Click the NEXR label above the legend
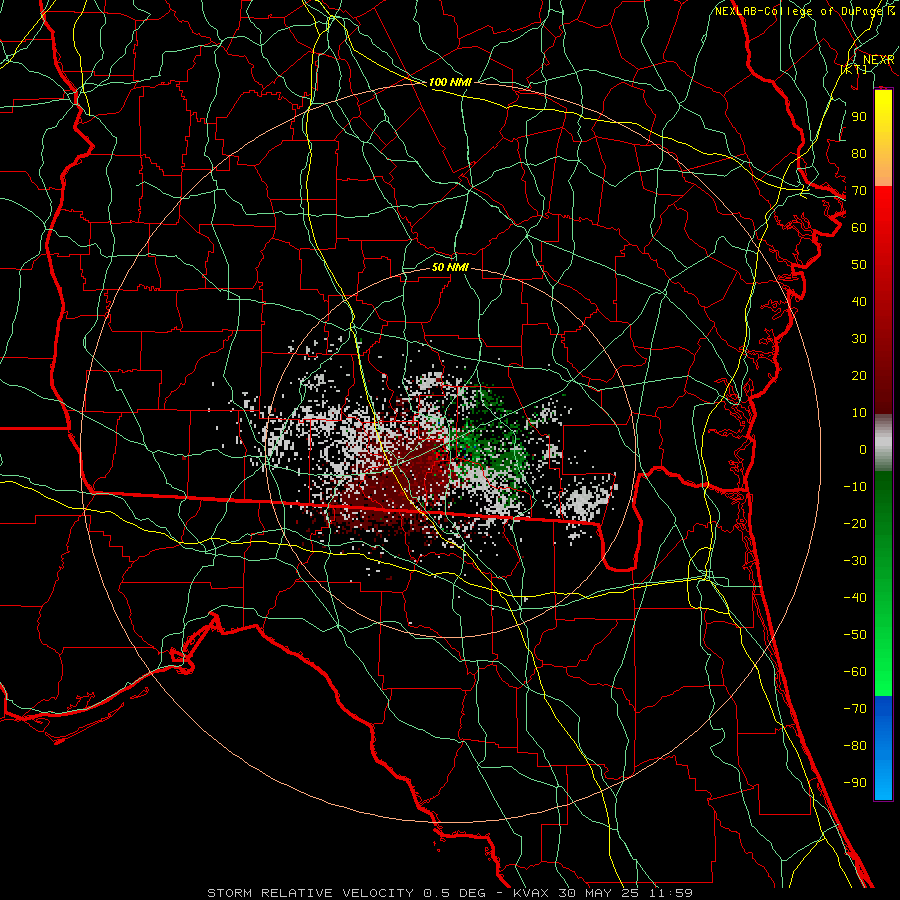The height and width of the screenshot is (900, 900). (x=878, y=60)
